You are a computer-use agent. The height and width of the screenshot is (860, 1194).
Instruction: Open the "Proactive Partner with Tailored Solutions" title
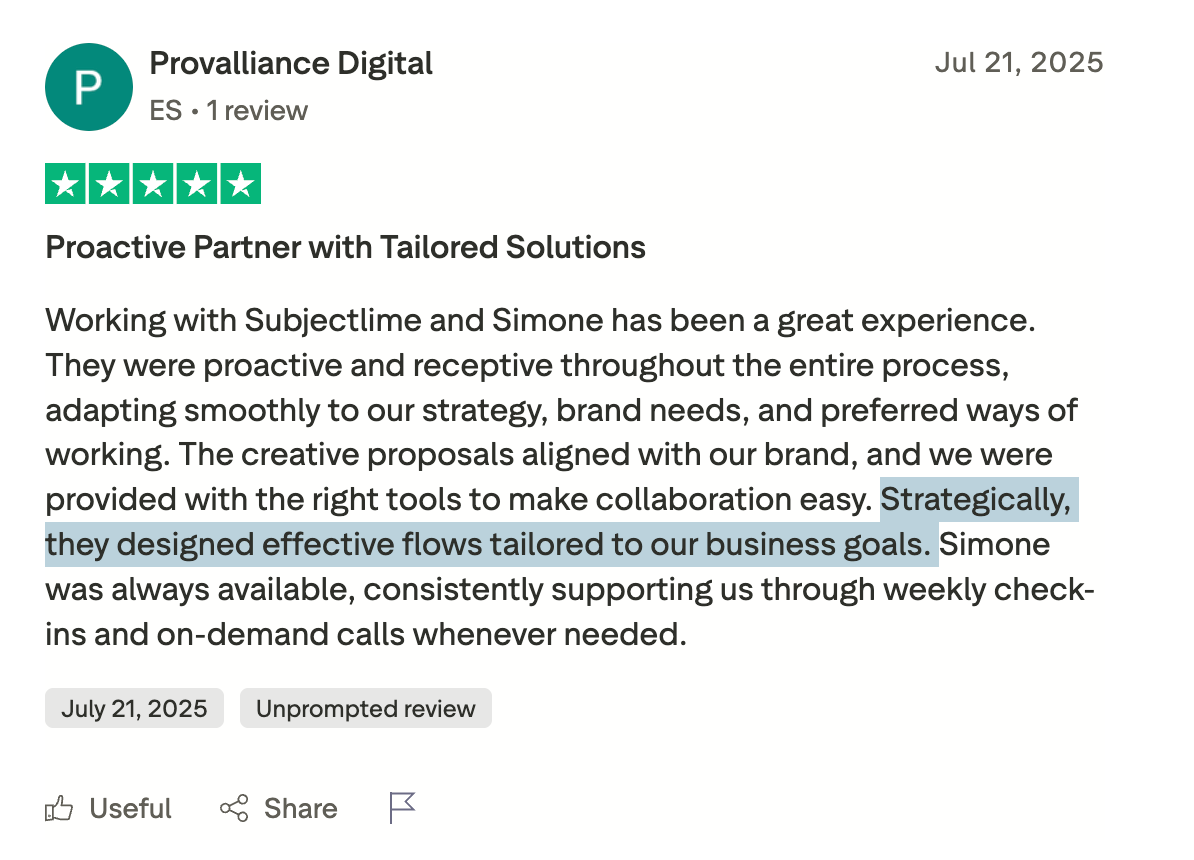click(345, 247)
